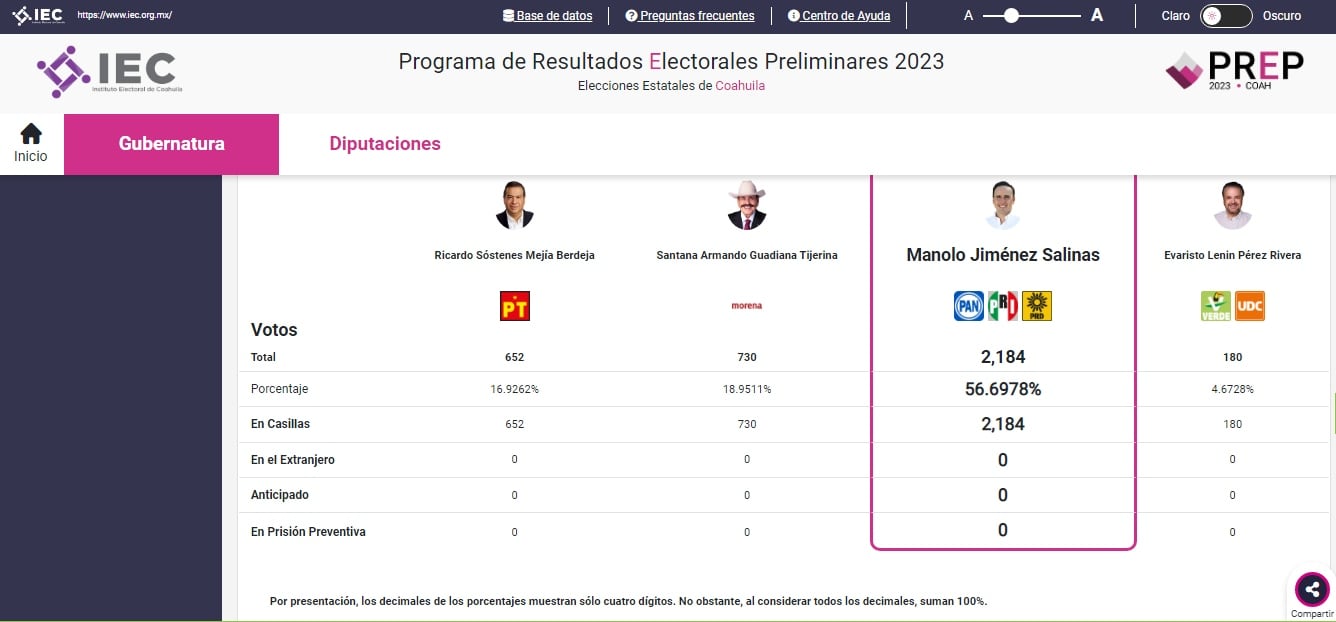Click the Compartir share icon
The image size is (1336, 622).
[1311, 589]
